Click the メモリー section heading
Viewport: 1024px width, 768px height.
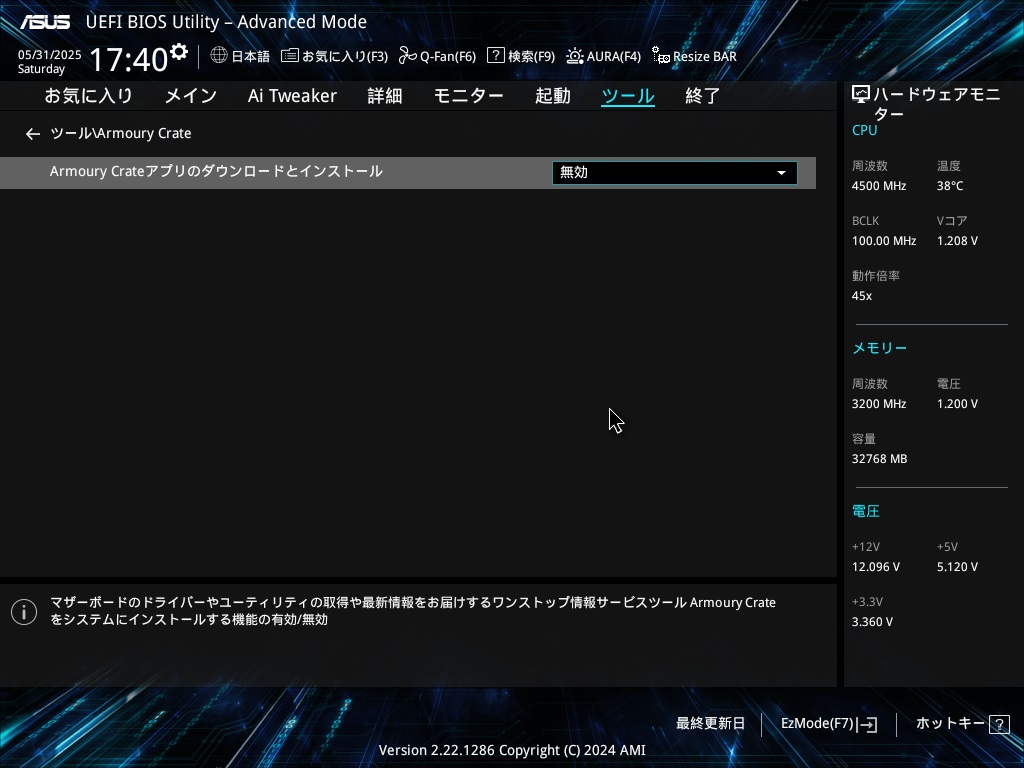coord(879,348)
